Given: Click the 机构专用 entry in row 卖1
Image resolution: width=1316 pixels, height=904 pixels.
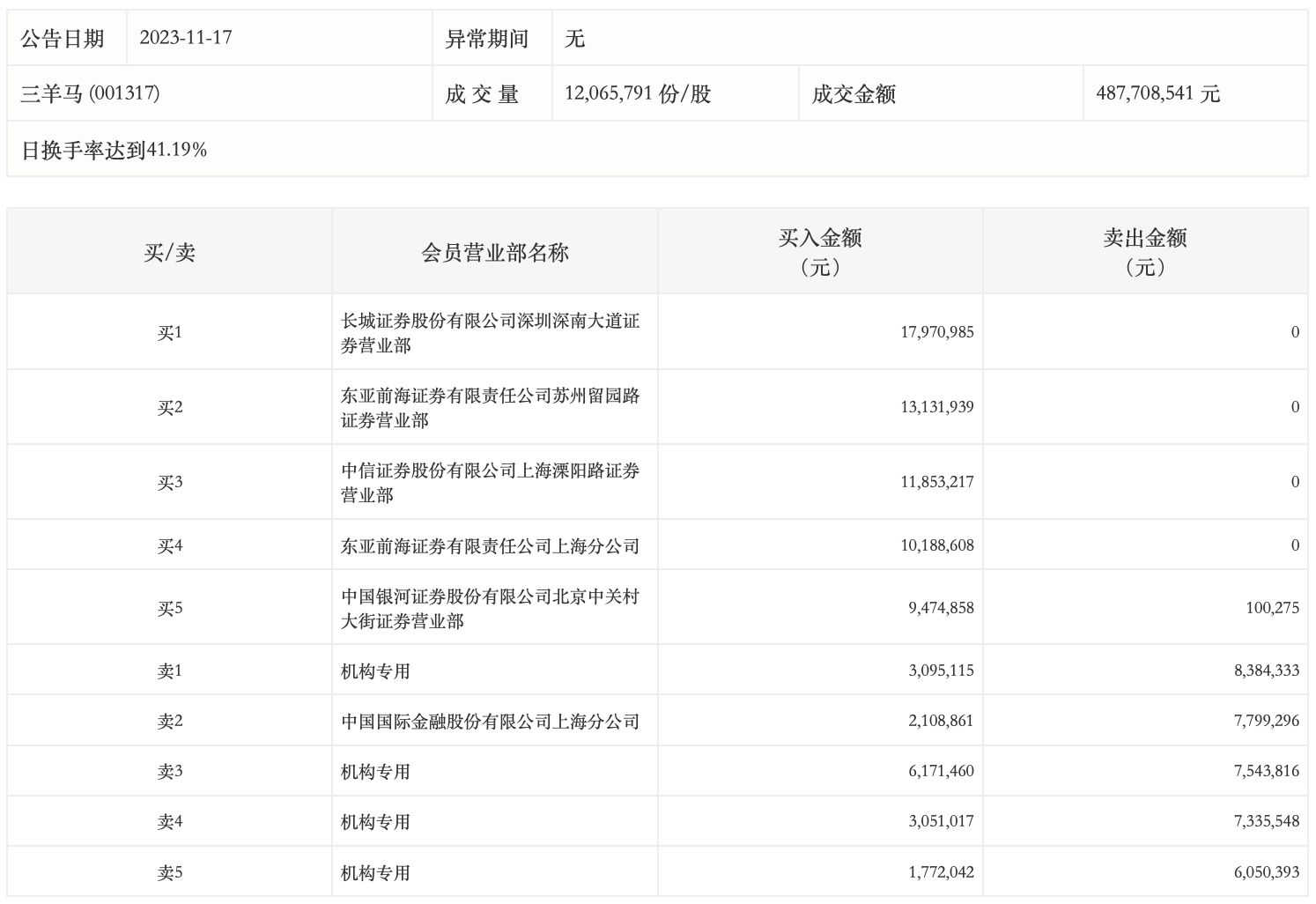Looking at the screenshot, I should pos(376,671).
